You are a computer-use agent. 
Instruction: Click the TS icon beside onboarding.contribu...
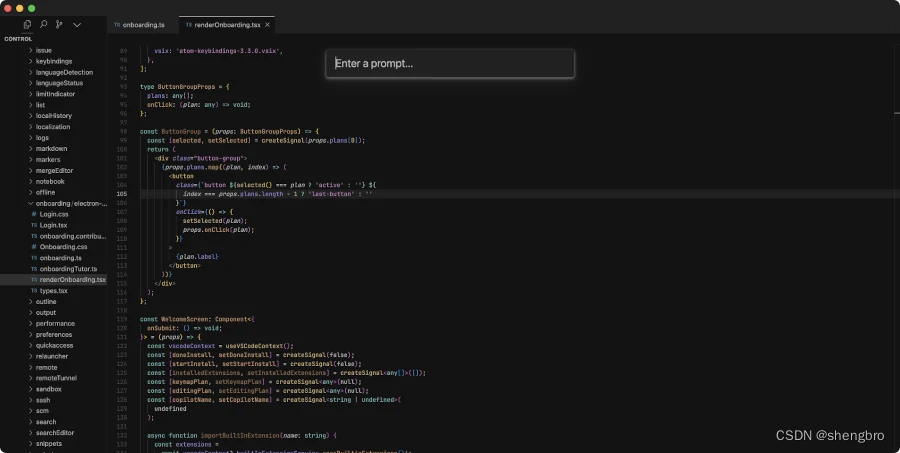(34, 236)
